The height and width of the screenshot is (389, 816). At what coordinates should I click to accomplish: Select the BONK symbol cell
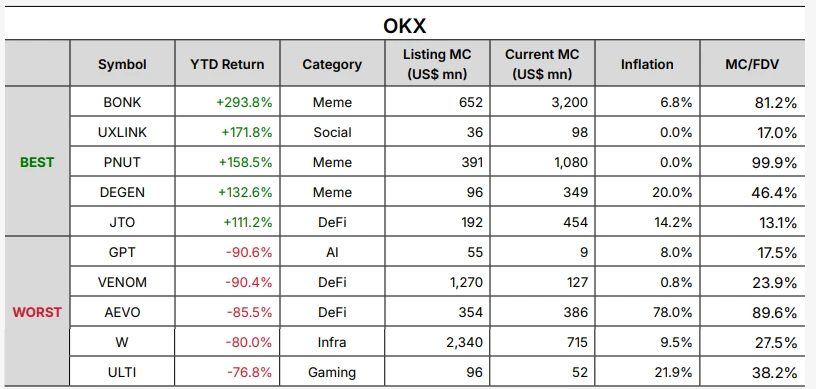coord(122,102)
